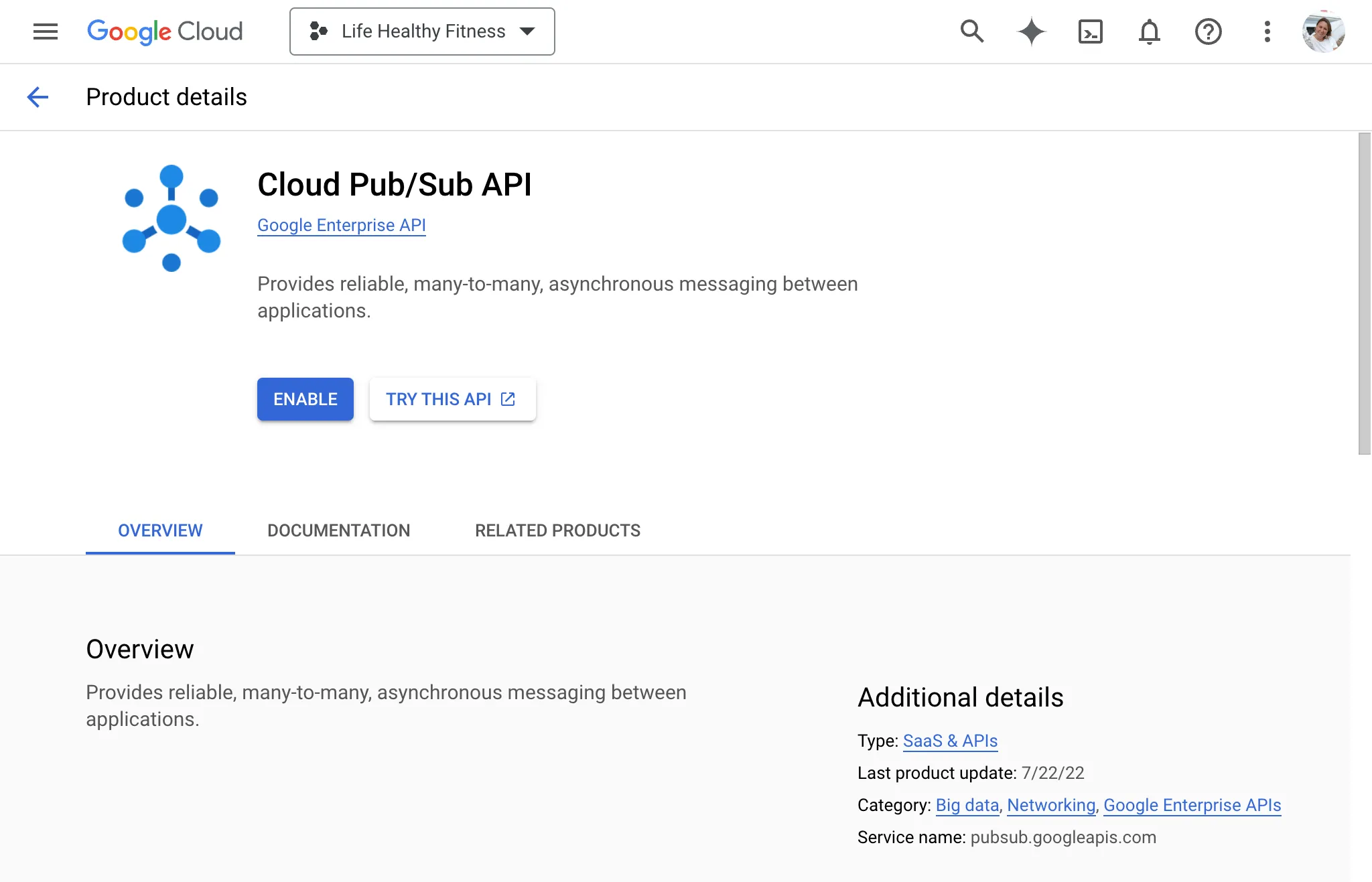Click the Try This API button
Image resolution: width=1372 pixels, height=882 pixels.
pos(452,399)
